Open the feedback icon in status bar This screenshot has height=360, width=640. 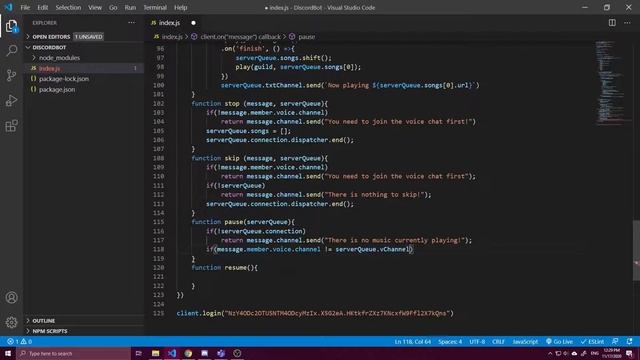coord(615,342)
